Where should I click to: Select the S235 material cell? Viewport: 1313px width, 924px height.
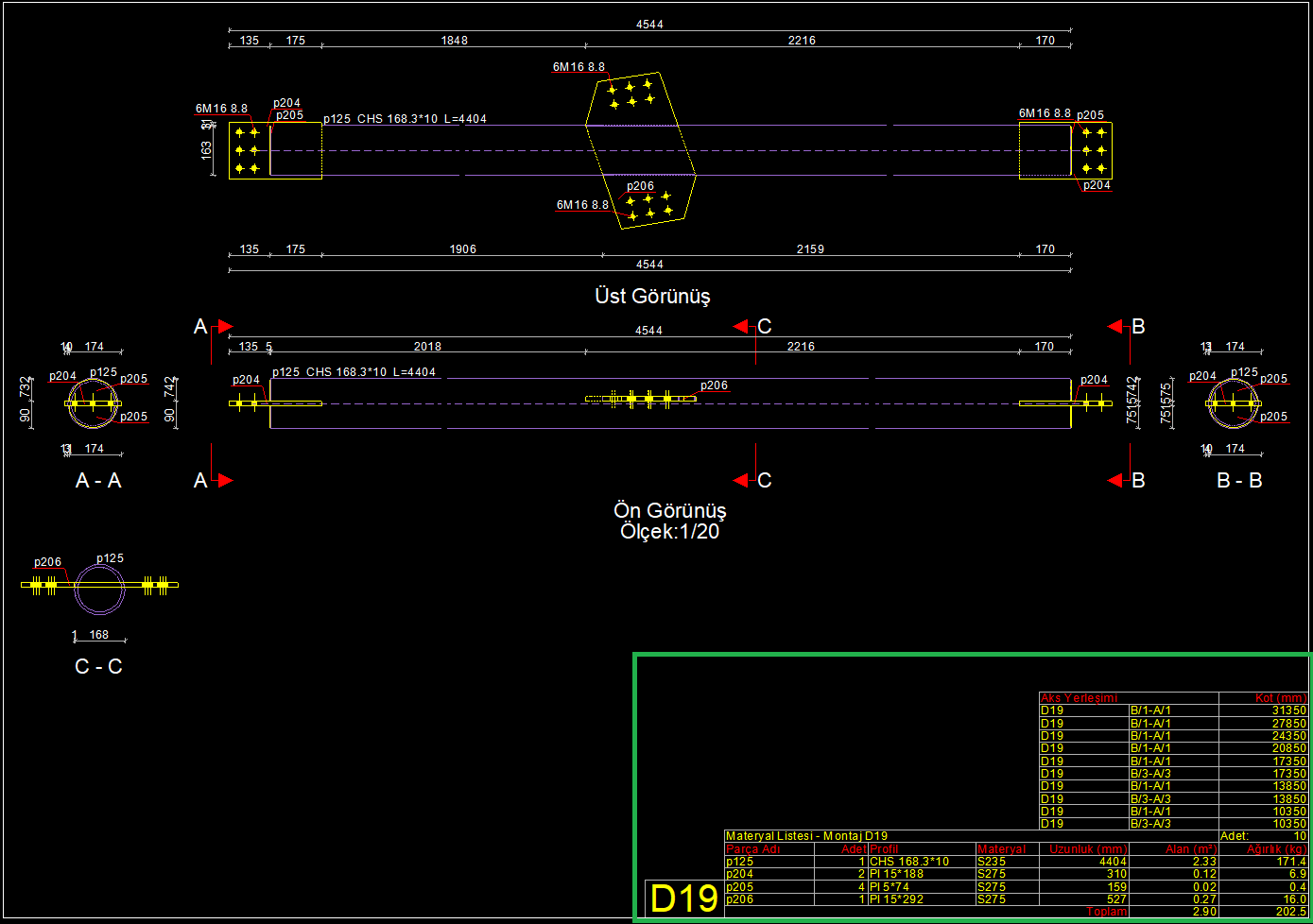(x=992, y=862)
